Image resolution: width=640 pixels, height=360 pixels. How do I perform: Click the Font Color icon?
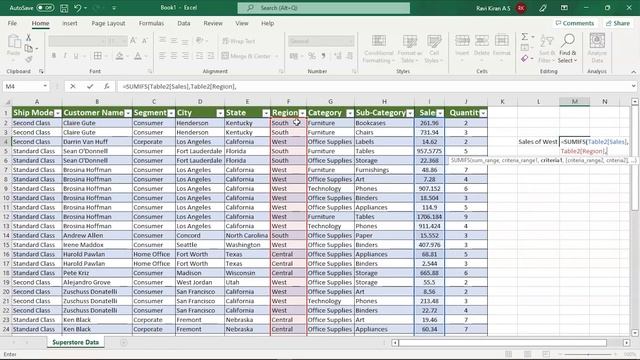(x=138, y=56)
